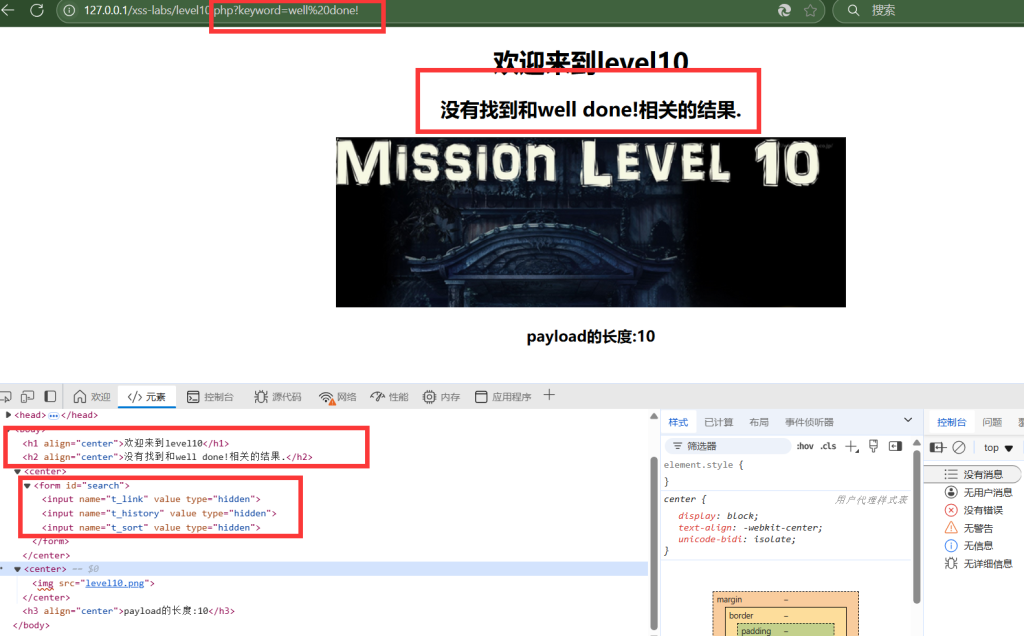Click the ellipsis inside the head tag

click(x=54, y=415)
